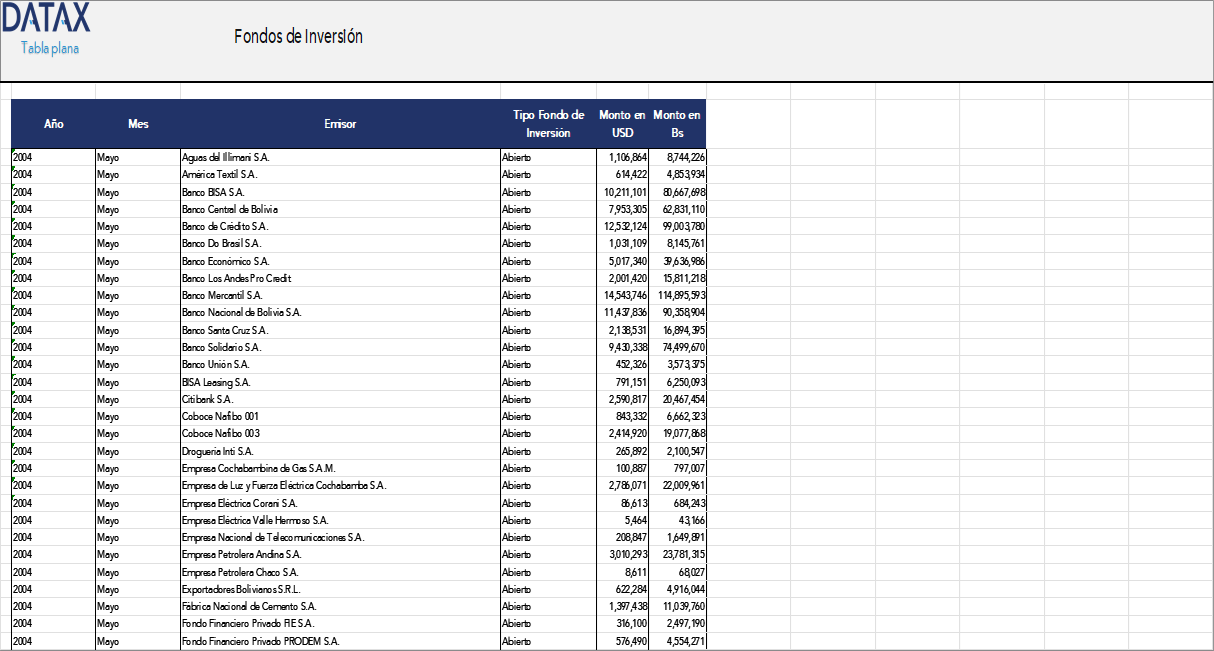Click the "Monto en USD" column header

click(x=622, y=124)
